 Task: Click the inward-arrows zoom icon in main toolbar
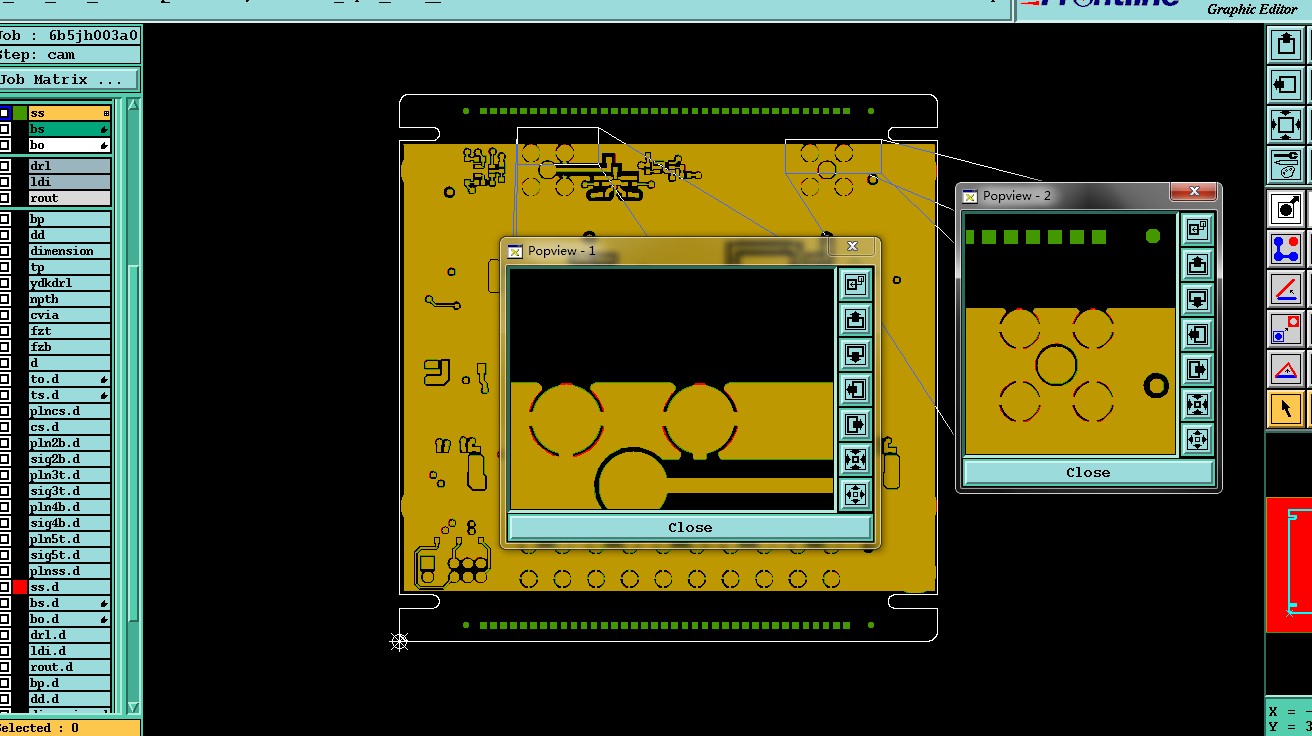[1286, 125]
